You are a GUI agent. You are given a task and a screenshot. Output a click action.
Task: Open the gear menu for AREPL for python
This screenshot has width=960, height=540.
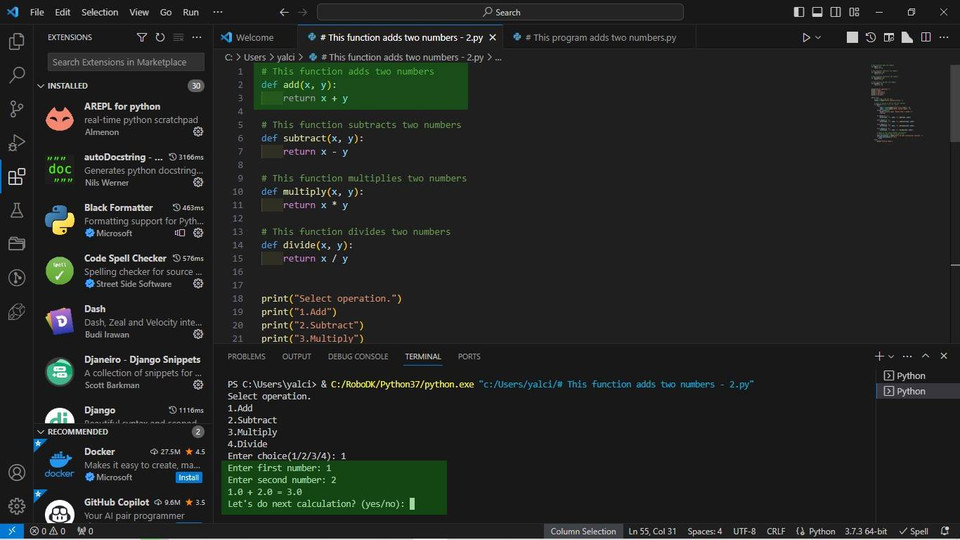[198, 132]
